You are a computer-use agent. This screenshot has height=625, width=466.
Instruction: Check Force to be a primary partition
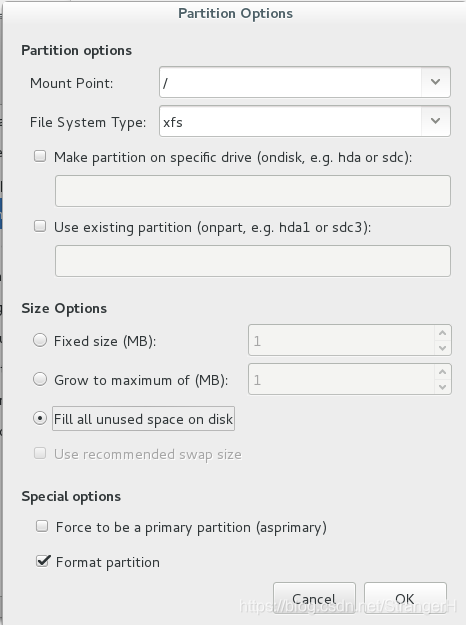[42, 526]
